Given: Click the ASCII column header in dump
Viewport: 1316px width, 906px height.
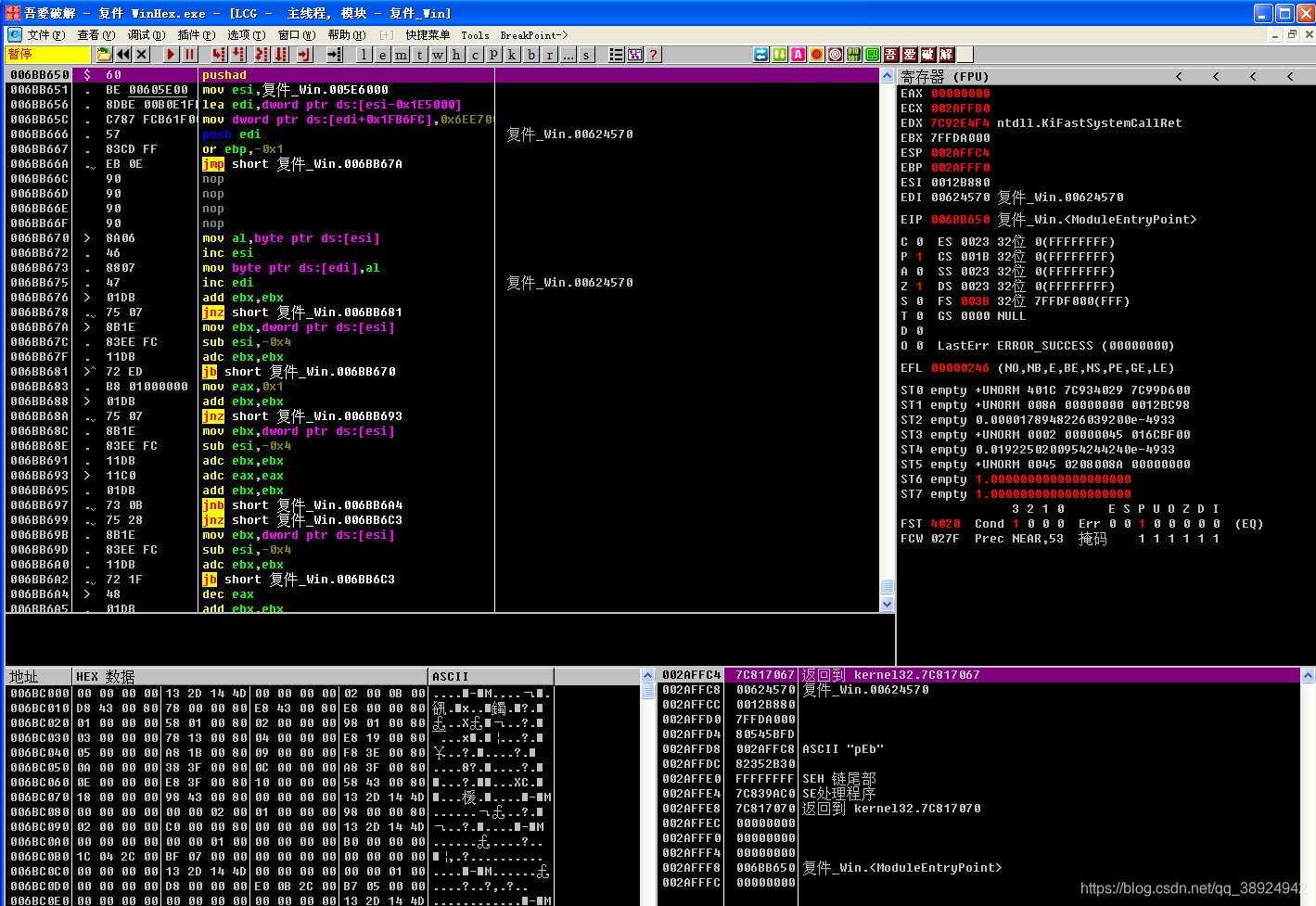Looking at the screenshot, I should coord(492,677).
